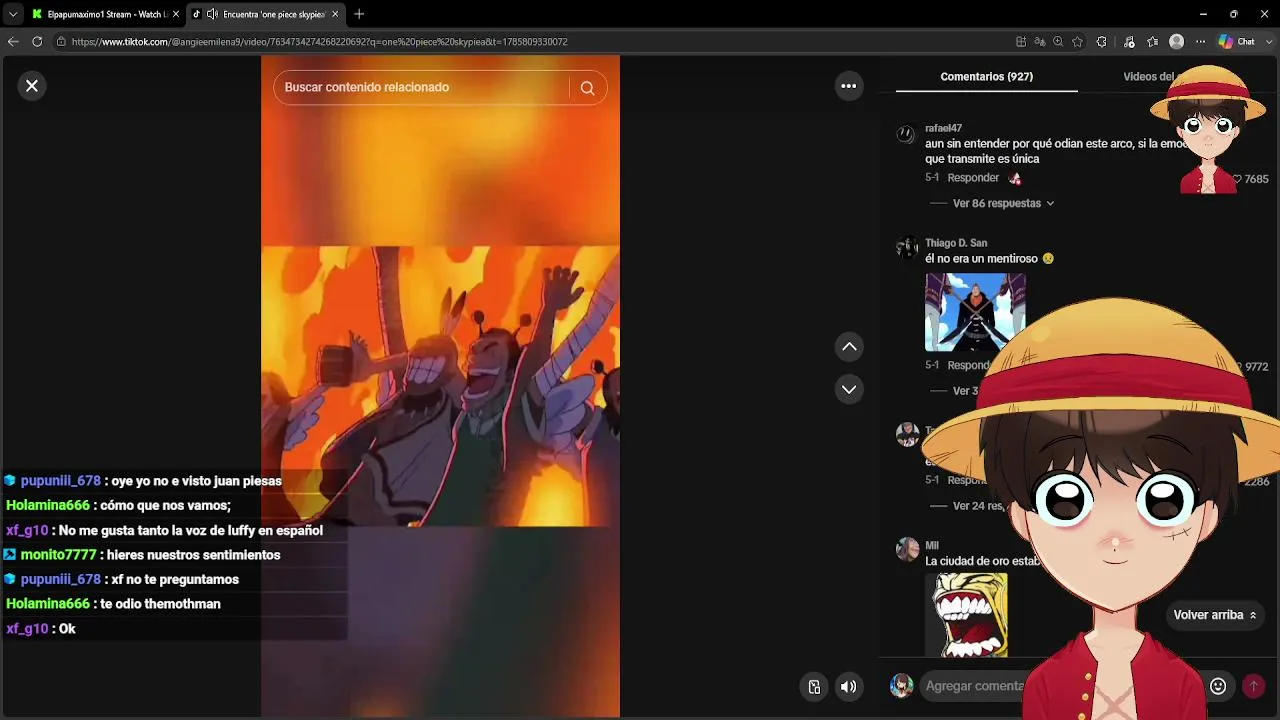Open the browser profile avatar
The width and height of the screenshot is (1280, 720).
pos(1177,42)
